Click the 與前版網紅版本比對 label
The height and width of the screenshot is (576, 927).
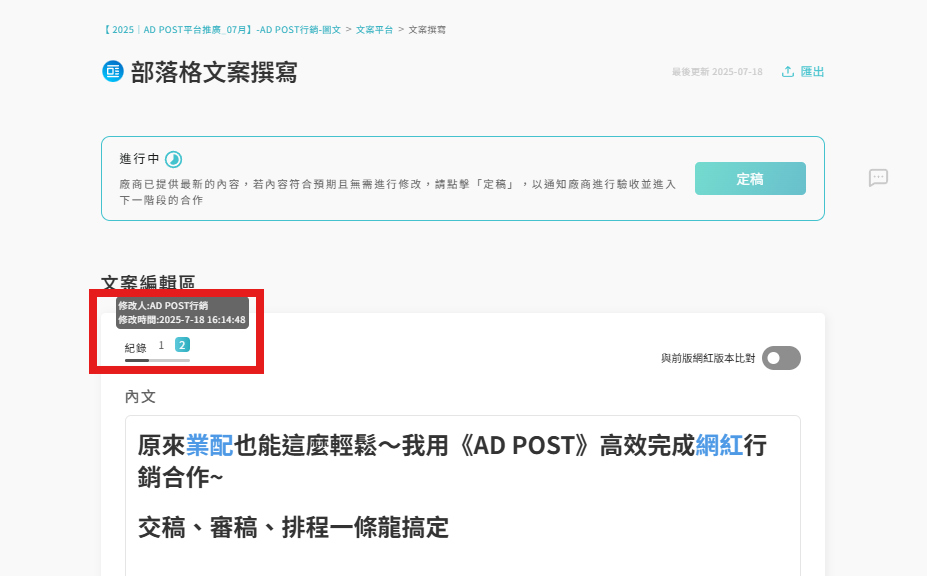point(708,358)
